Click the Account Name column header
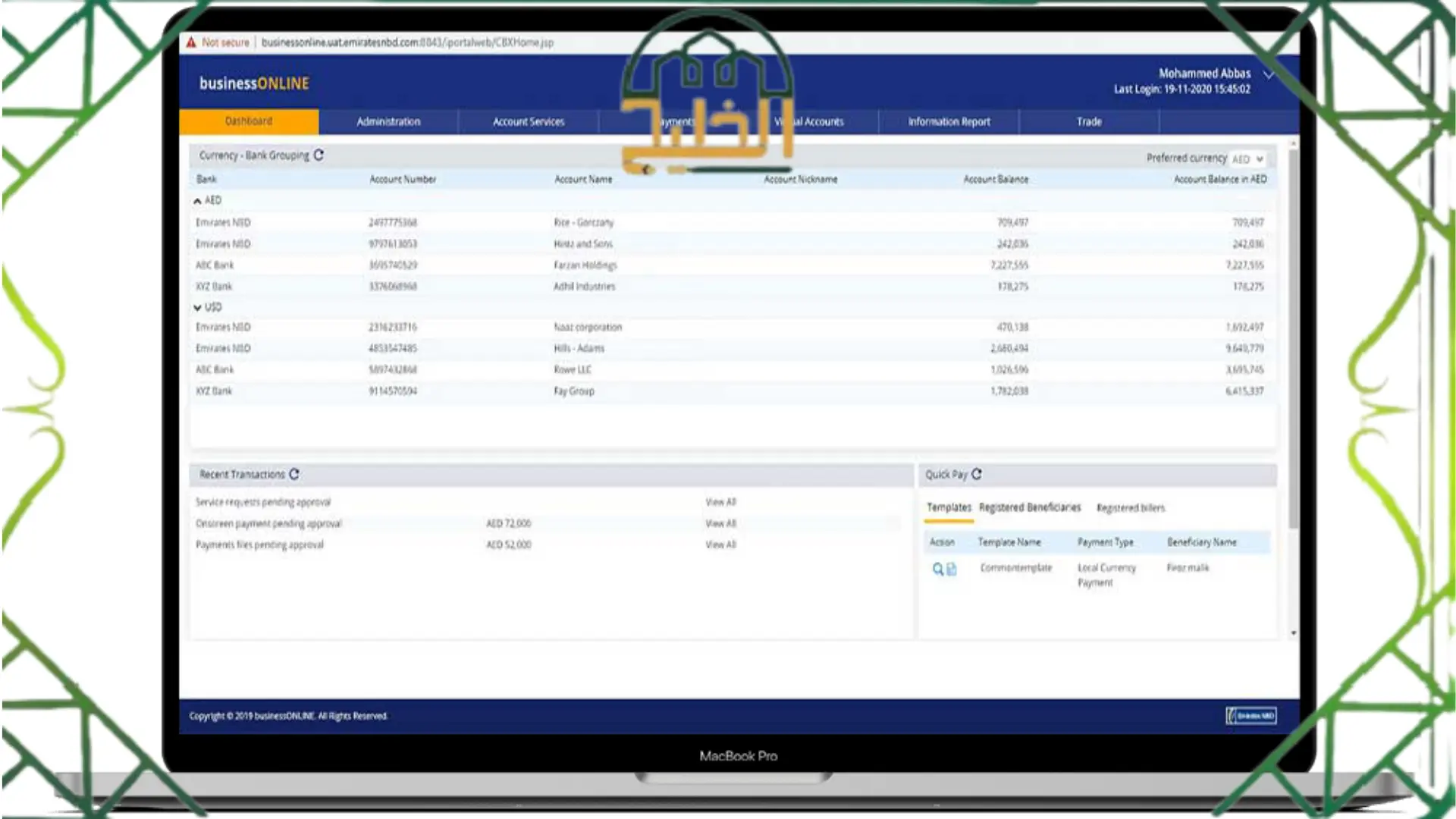The width and height of the screenshot is (1456, 819). (x=583, y=179)
